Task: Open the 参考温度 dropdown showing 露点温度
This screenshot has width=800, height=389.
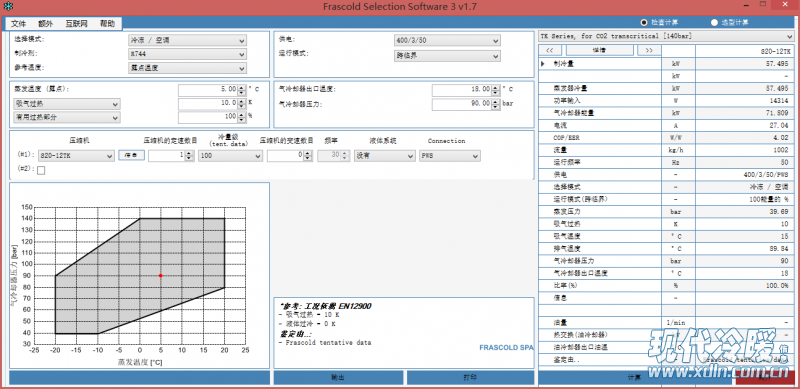Action: click(x=187, y=68)
